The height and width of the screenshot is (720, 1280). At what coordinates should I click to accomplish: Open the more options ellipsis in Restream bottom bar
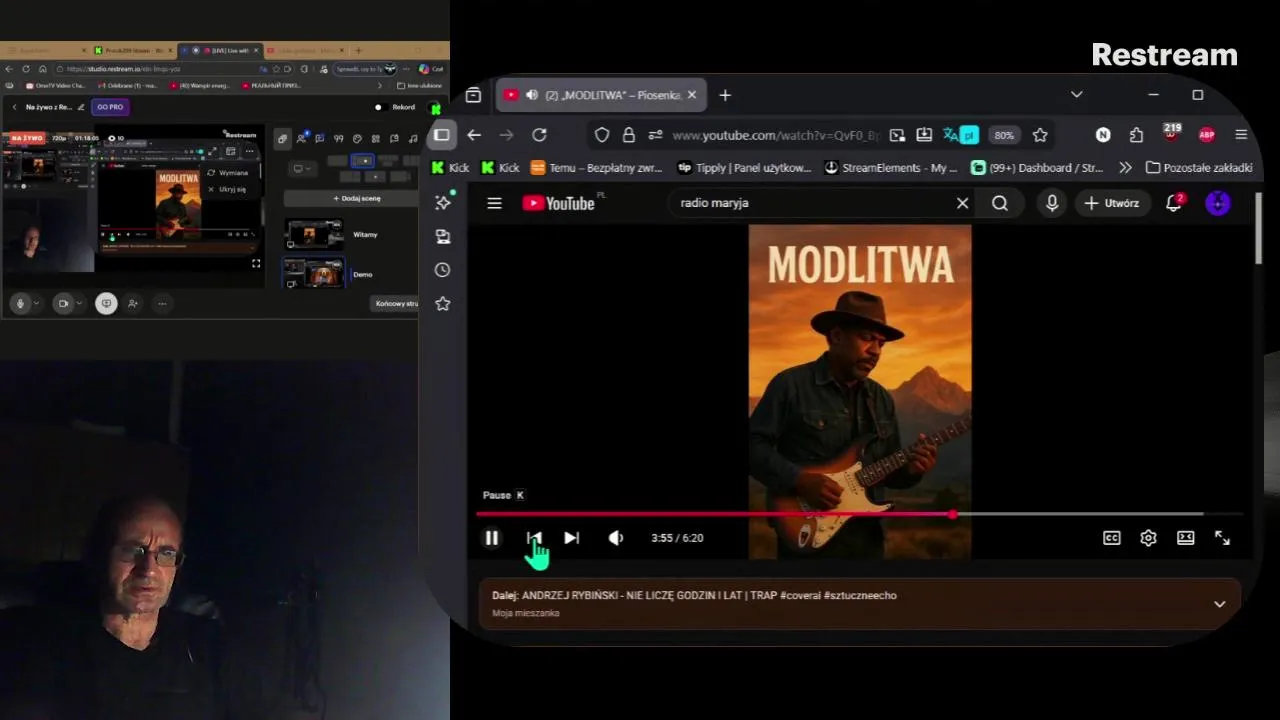[162, 303]
